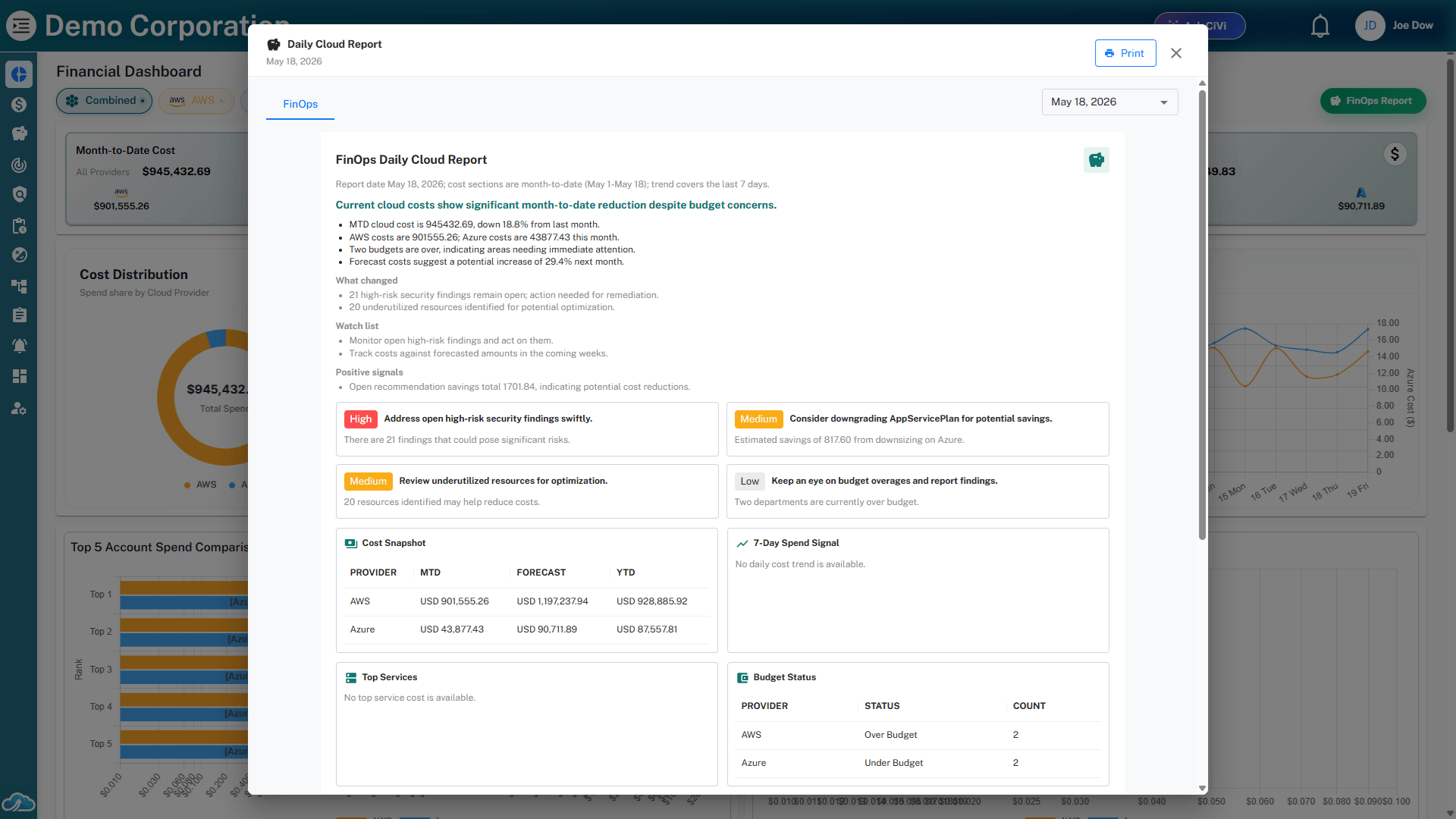The image size is (1456, 819).
Task: Click the modal's vertical scrollbar thumb
Action: point(1202,315)
